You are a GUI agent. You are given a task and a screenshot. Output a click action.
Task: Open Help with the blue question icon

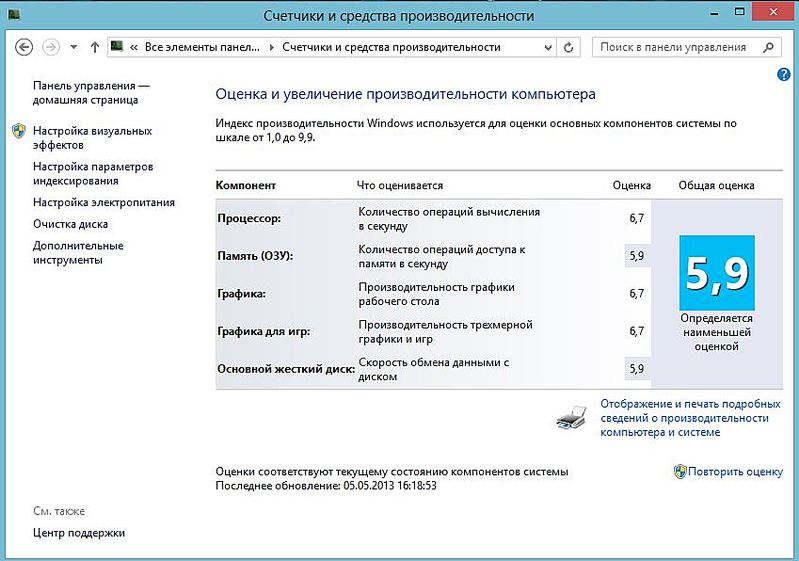tap(783, 75)
